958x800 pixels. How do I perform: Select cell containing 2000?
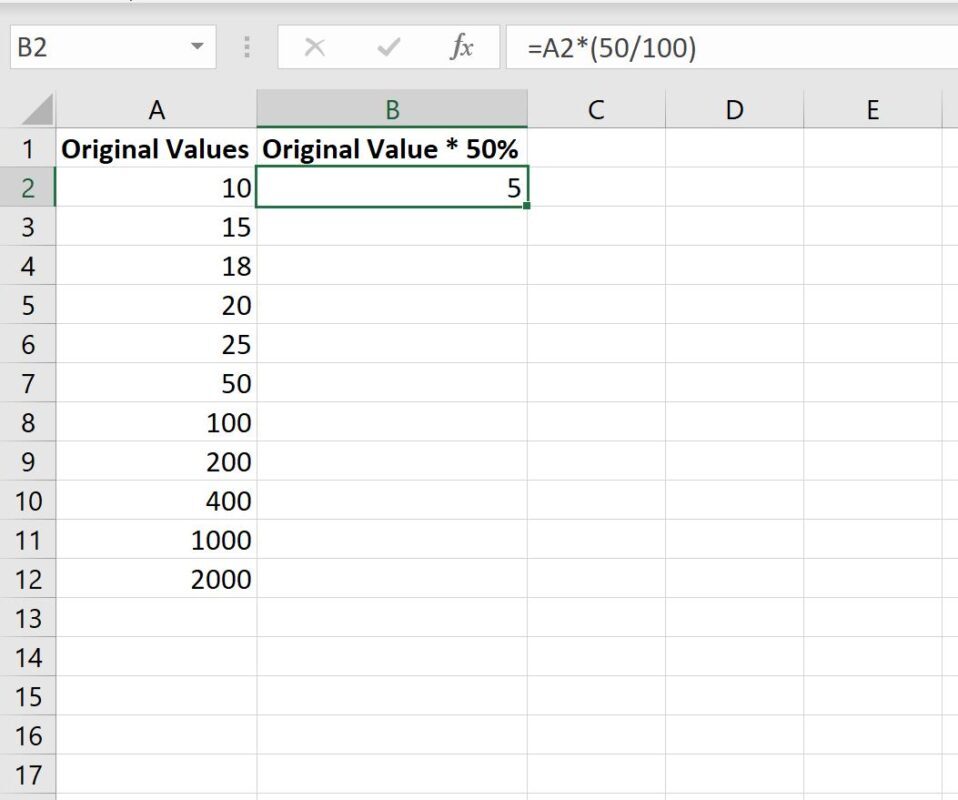tap(156, 579)
